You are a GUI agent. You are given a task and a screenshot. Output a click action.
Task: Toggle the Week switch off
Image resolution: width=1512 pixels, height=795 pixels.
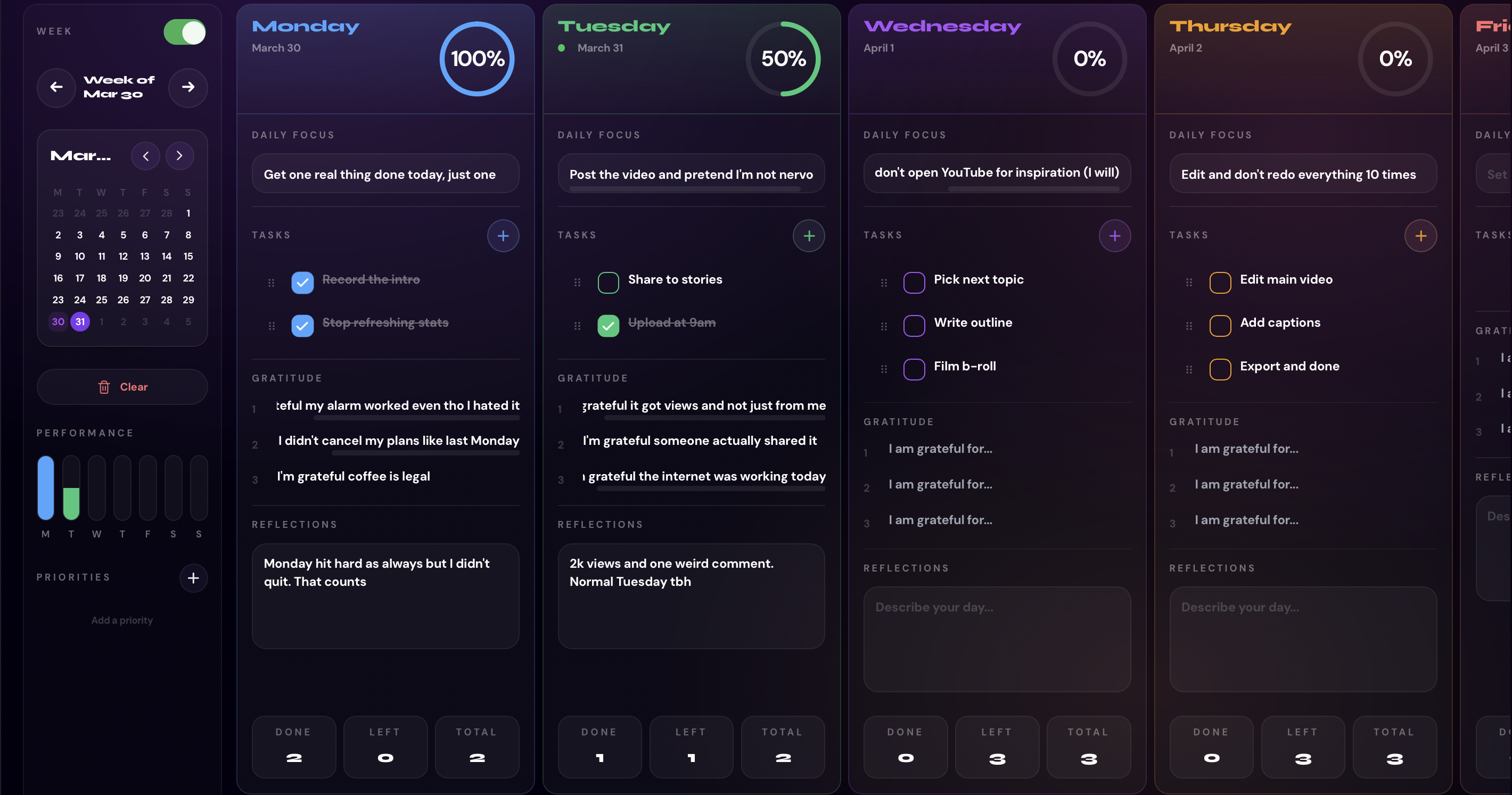click(x=184, y=32)
